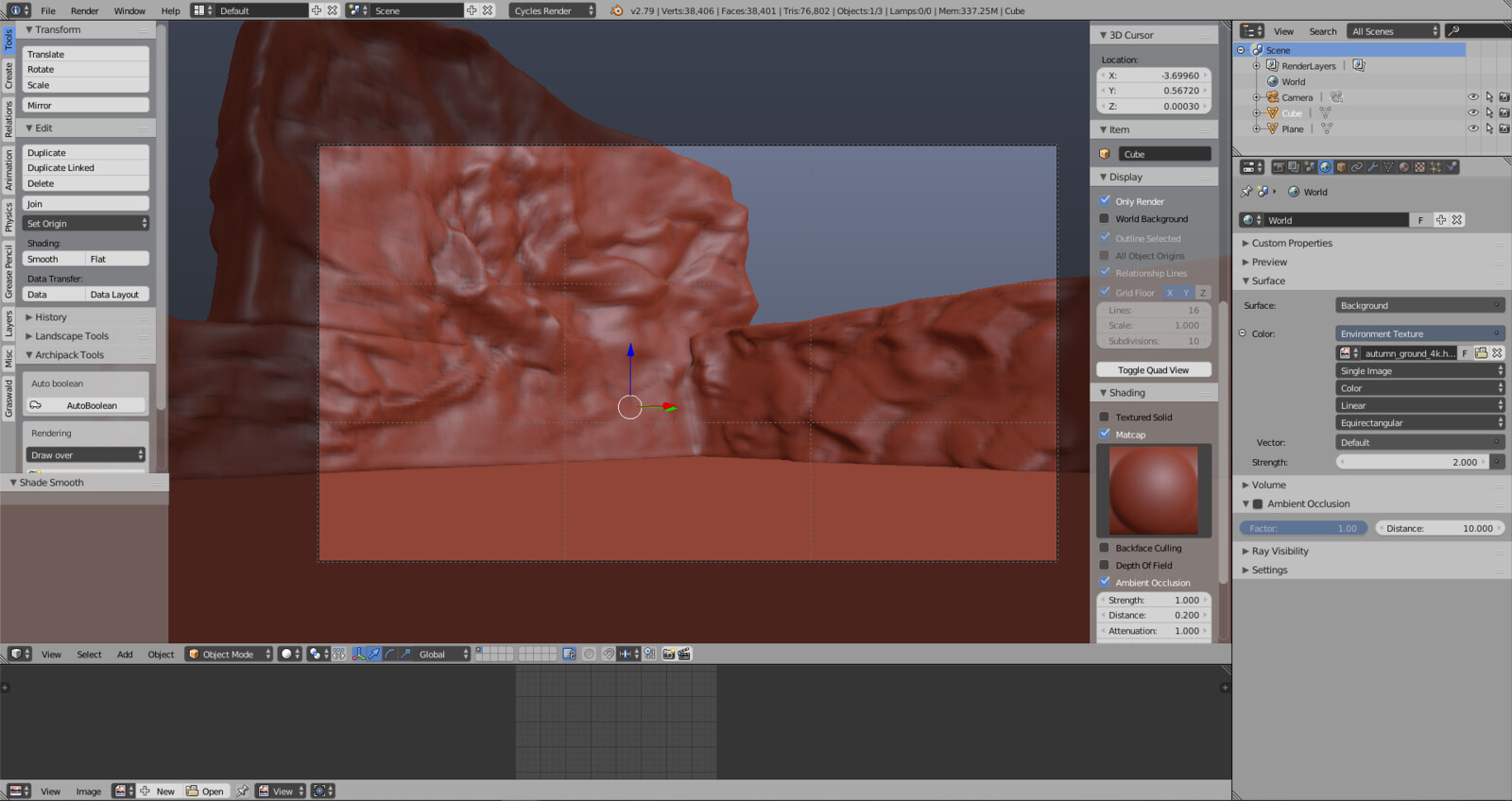The height and width of the screenshot is (801, 1512).
Task: Open the Physics properties tab icon
Action: coord(1452,167)
